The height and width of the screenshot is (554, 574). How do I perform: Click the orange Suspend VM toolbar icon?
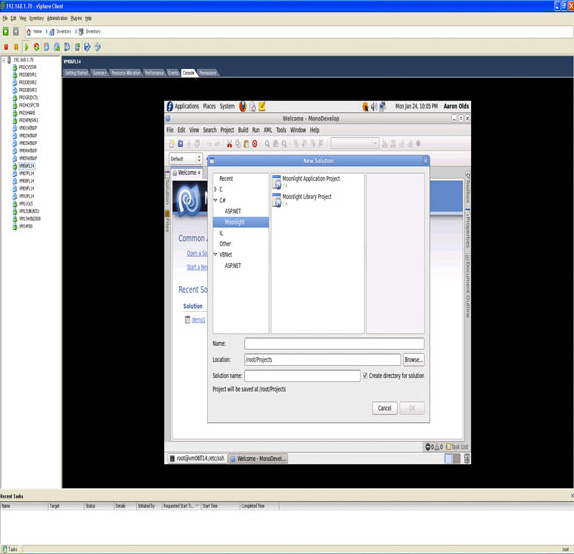[x=16, y=47]
